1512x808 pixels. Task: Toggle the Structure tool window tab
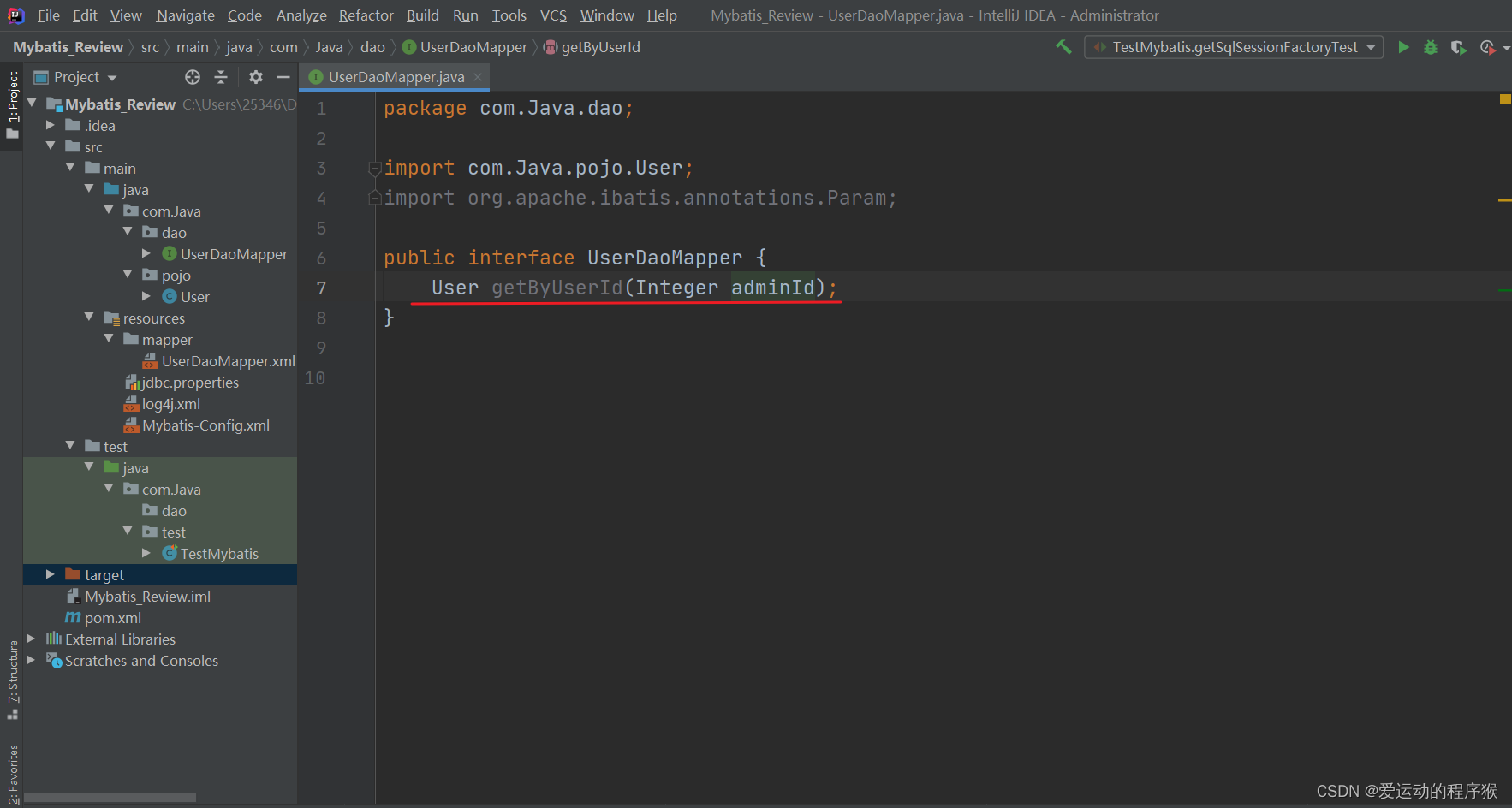point(12,680)
